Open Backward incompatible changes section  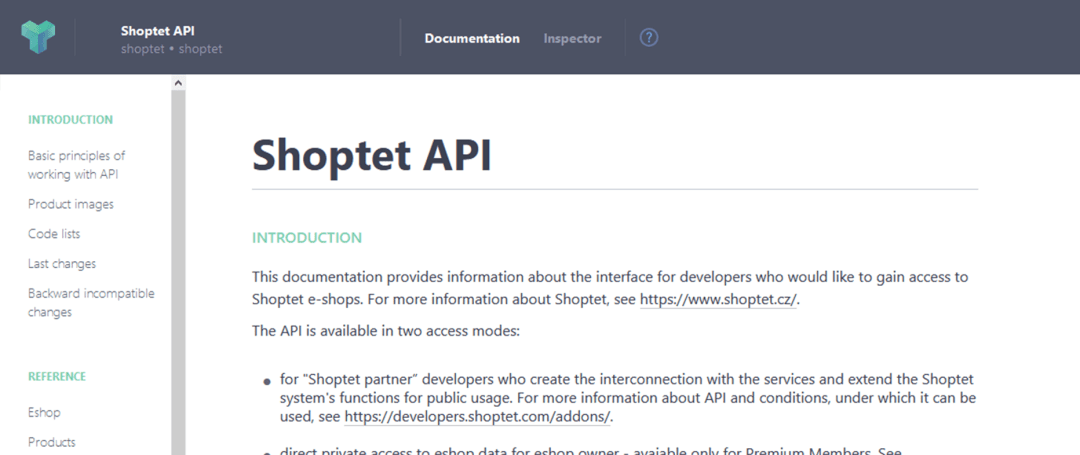tap(91, 303)
